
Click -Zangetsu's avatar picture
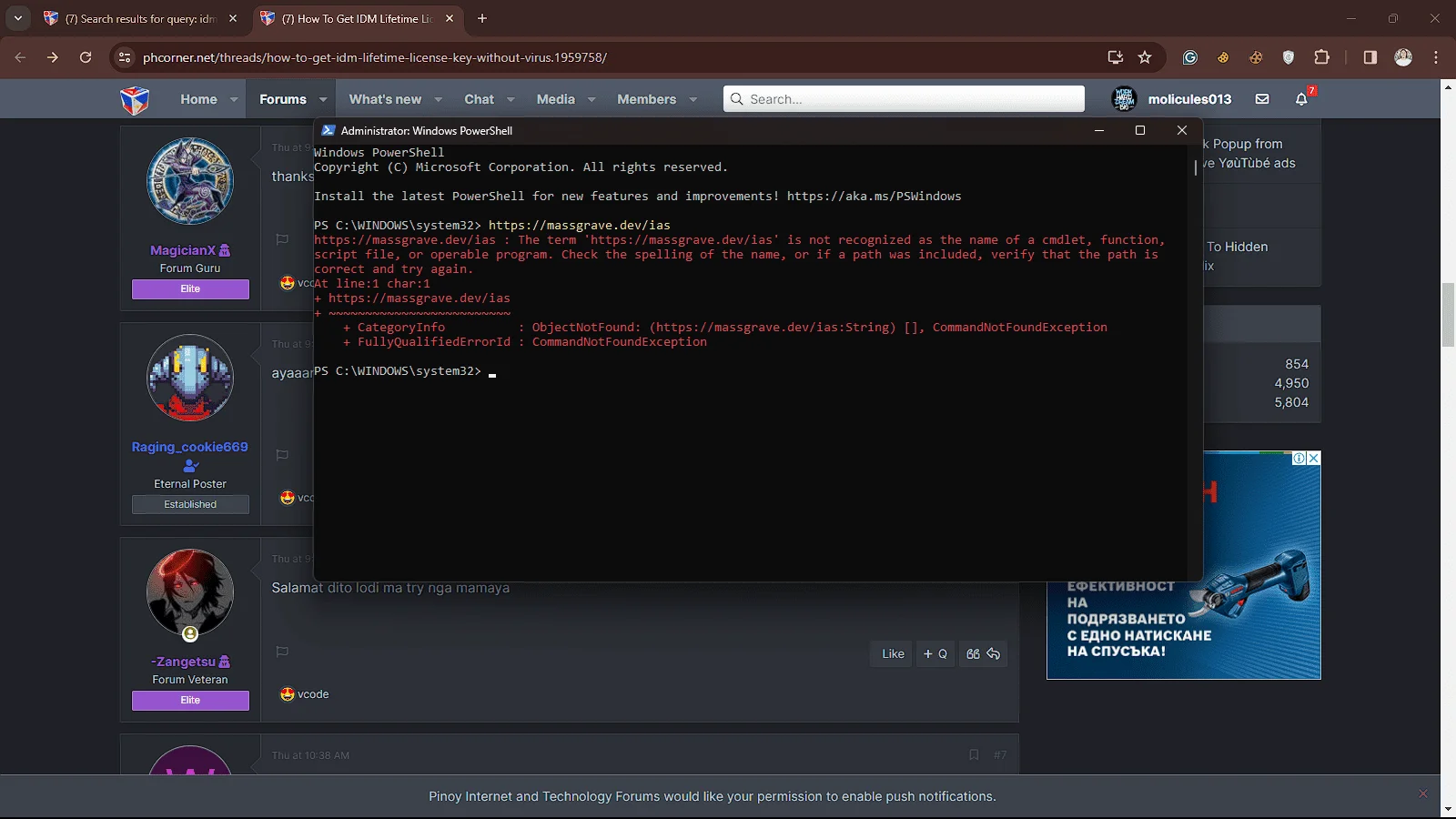pyautogui.click(x=190, y=592)
